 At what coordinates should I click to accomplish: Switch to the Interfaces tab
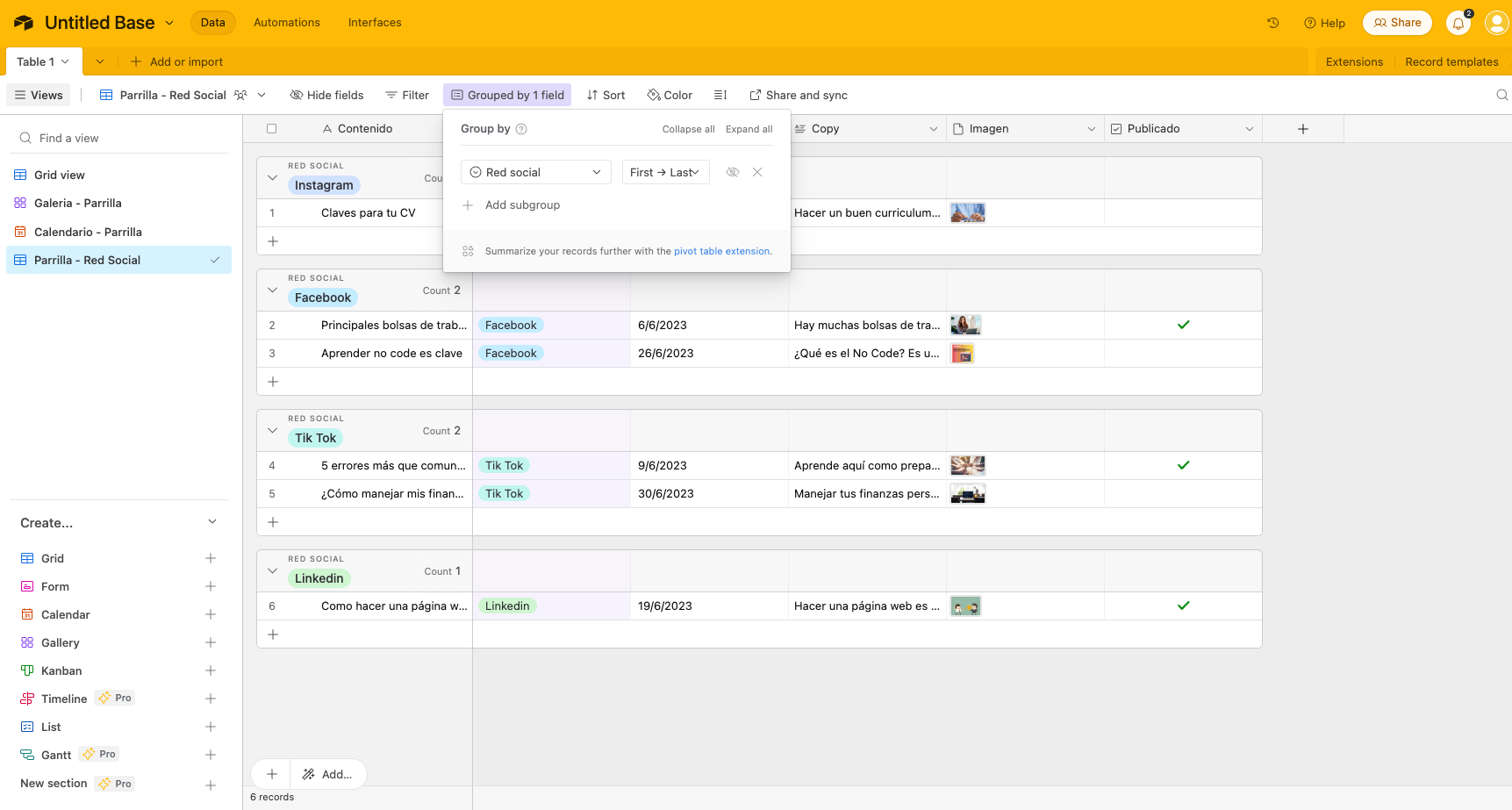pyautogui.click(x=375, y=23)
